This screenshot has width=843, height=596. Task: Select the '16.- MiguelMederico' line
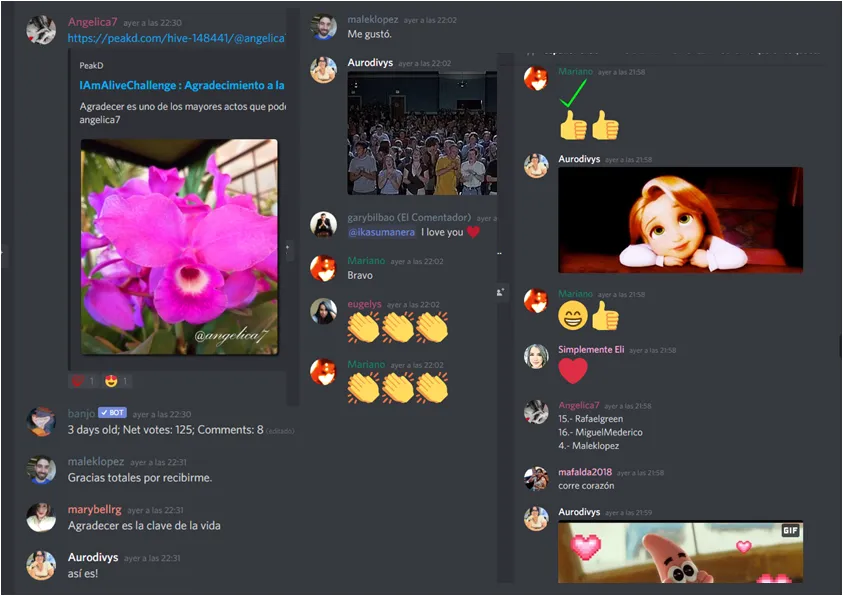pyautogui.click(x=601, y=432)
